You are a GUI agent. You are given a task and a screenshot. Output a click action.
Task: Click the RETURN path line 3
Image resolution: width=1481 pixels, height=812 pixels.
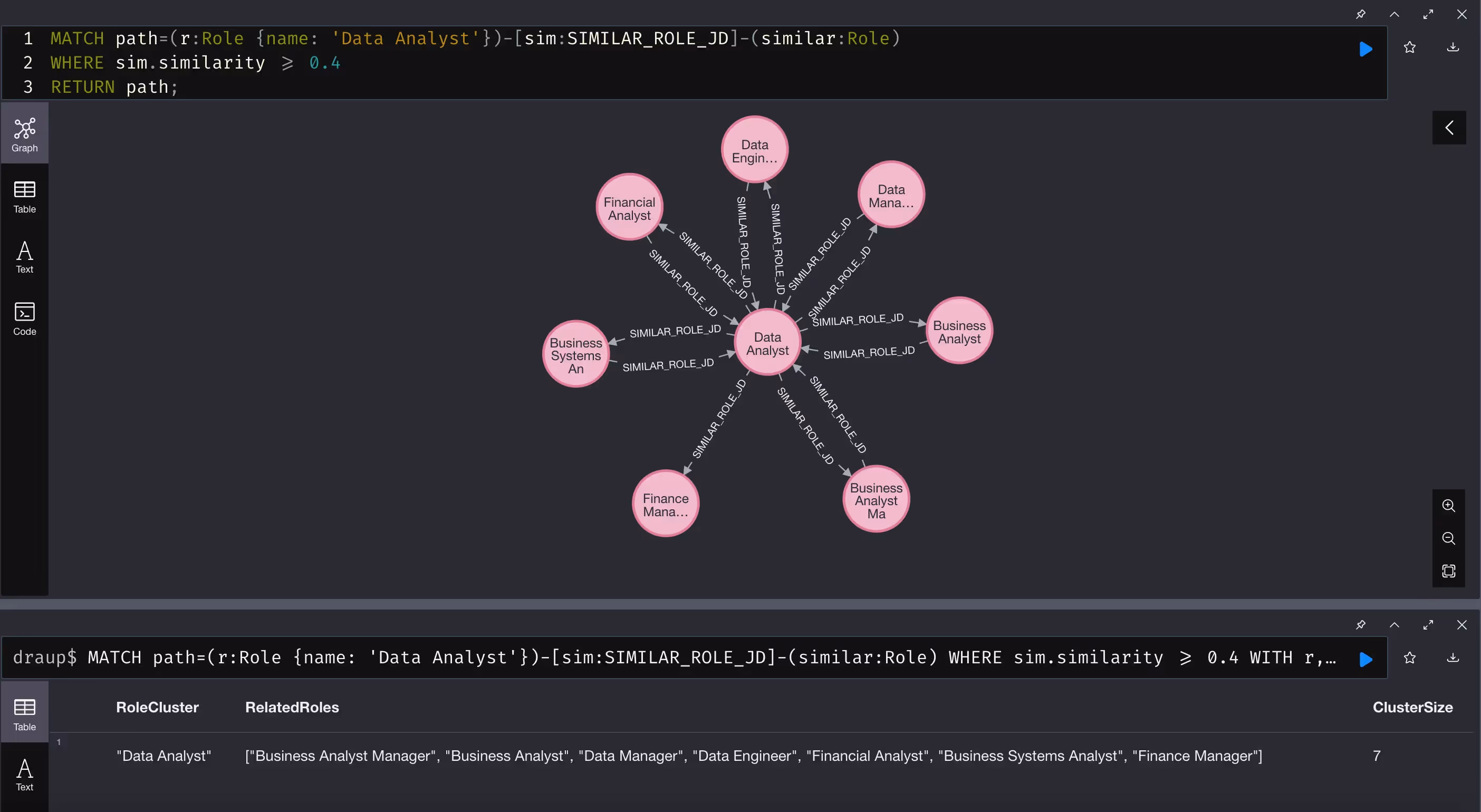pyautogui.click(x=114, y=87)
